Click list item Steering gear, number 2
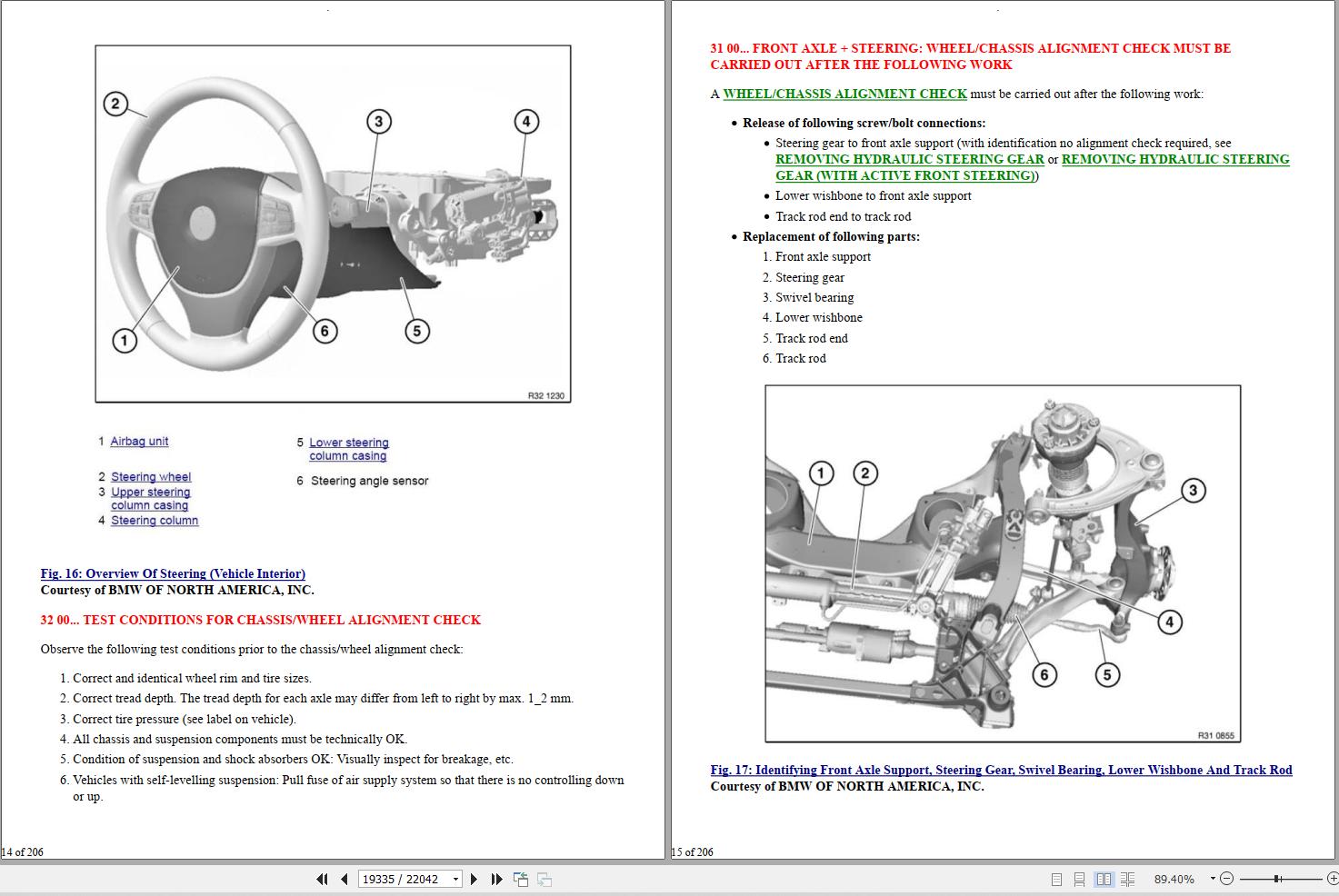The height and width of the screenshot is (896, 1339). coord(810,277)
